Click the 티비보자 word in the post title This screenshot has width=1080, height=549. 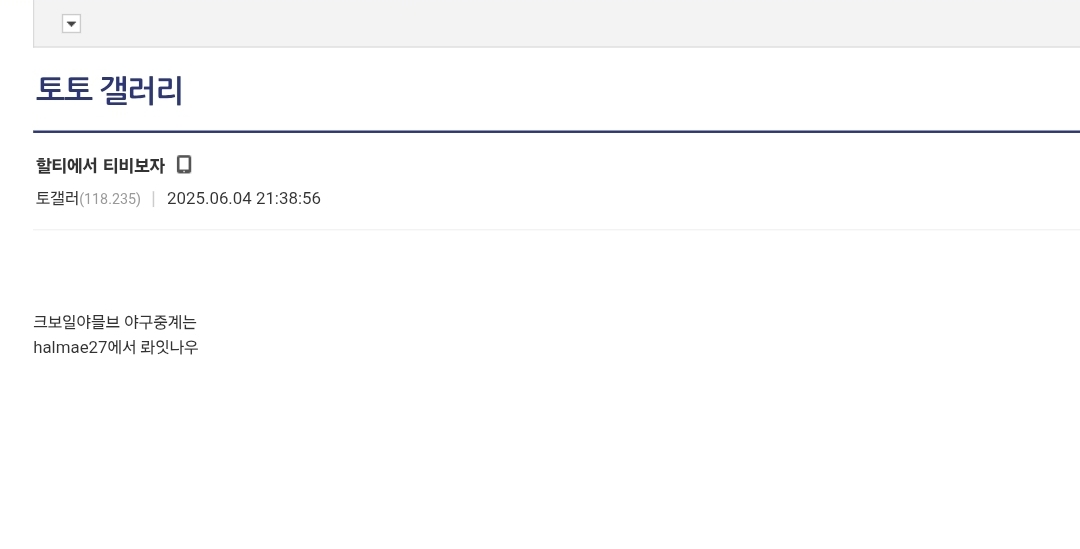point(134,166)
